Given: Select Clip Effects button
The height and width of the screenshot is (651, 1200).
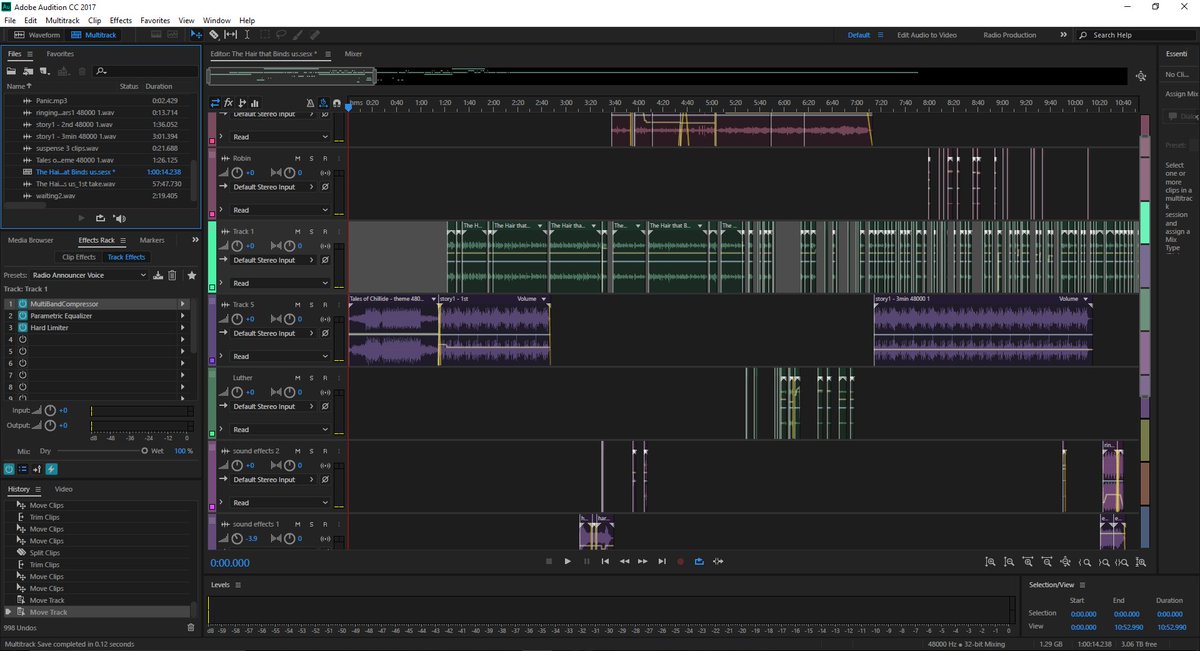Looking at the screenshot, I should click(x=79, y=257).
